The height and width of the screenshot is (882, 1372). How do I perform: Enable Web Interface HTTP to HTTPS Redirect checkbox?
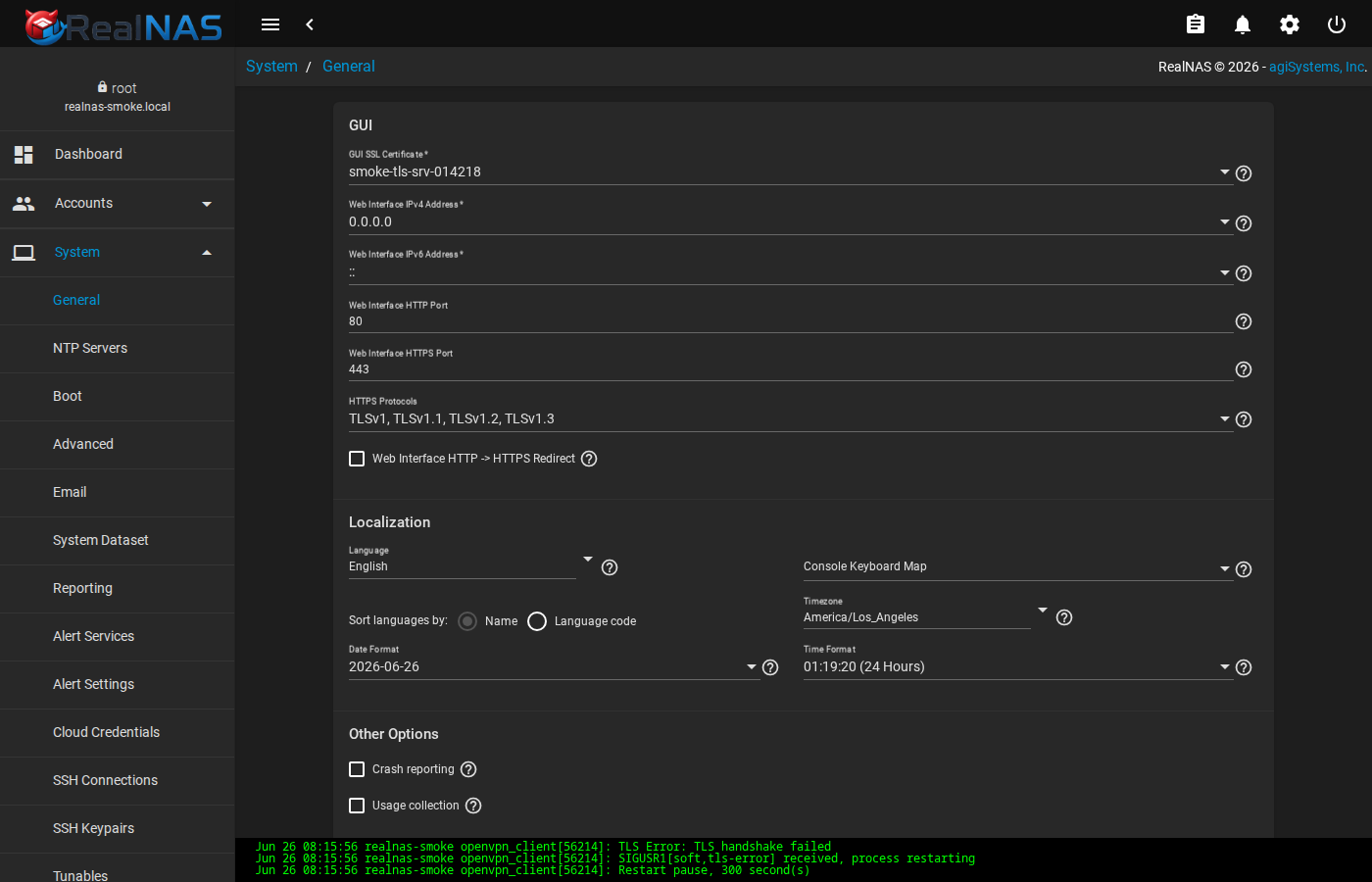357,459
